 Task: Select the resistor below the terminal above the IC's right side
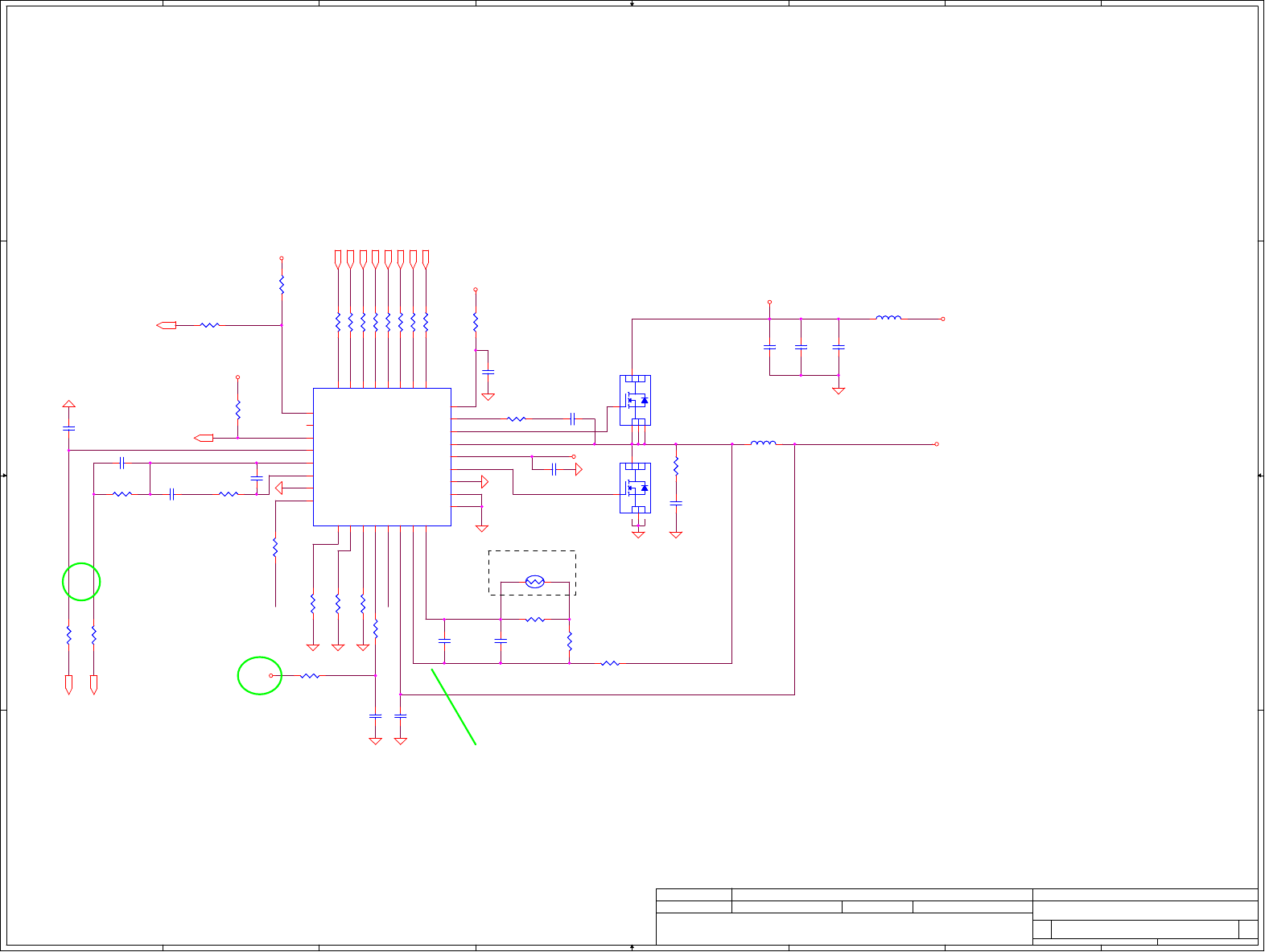coord(476,322)
